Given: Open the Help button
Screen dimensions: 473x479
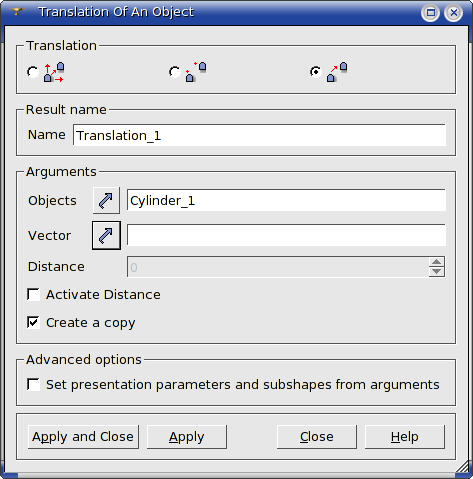Looking at the screenshot, I should (405, 437).
